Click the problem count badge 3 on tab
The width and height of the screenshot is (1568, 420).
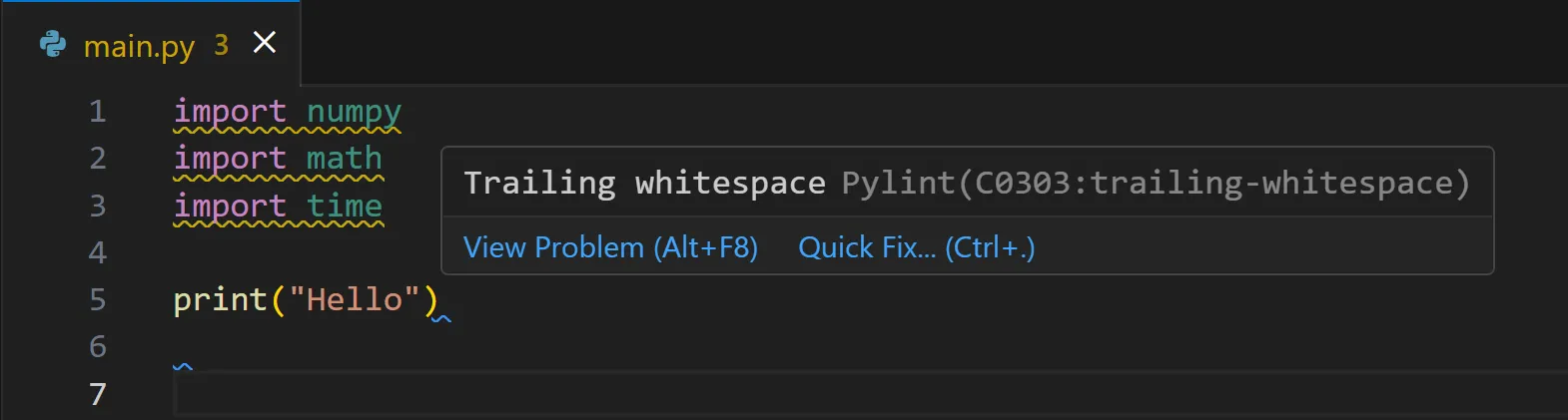click(221, 45)
